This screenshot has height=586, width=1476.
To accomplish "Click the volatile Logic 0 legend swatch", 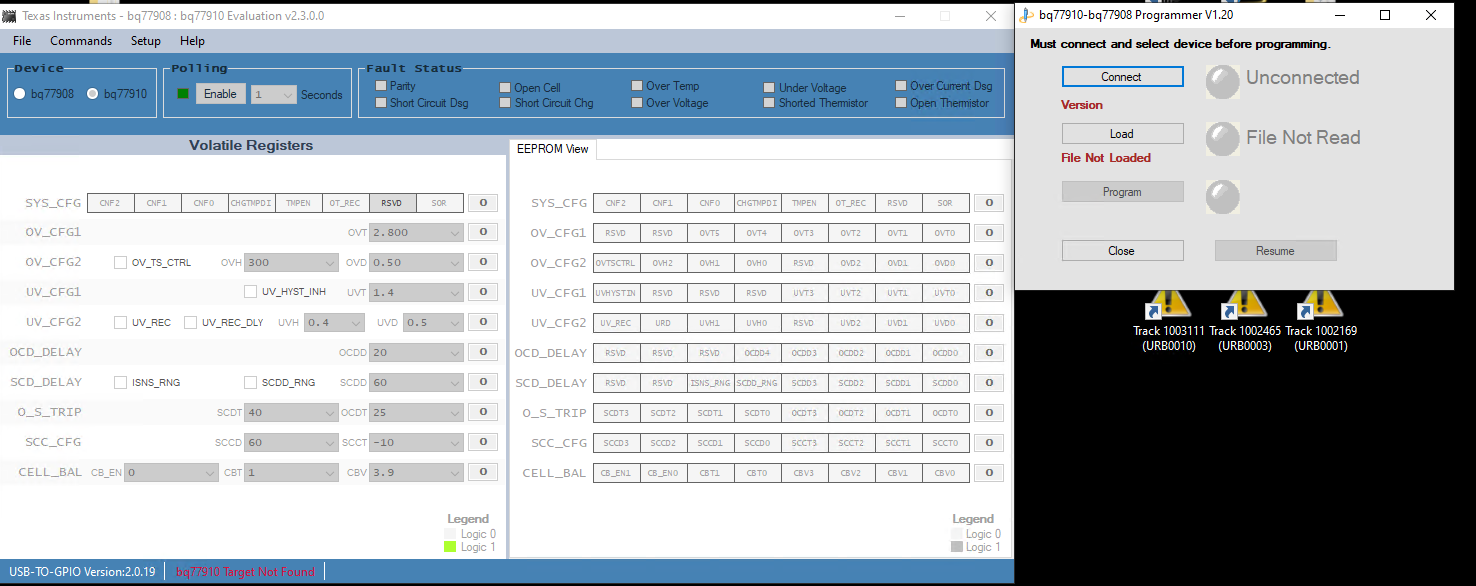I will (x=450, y=534).
